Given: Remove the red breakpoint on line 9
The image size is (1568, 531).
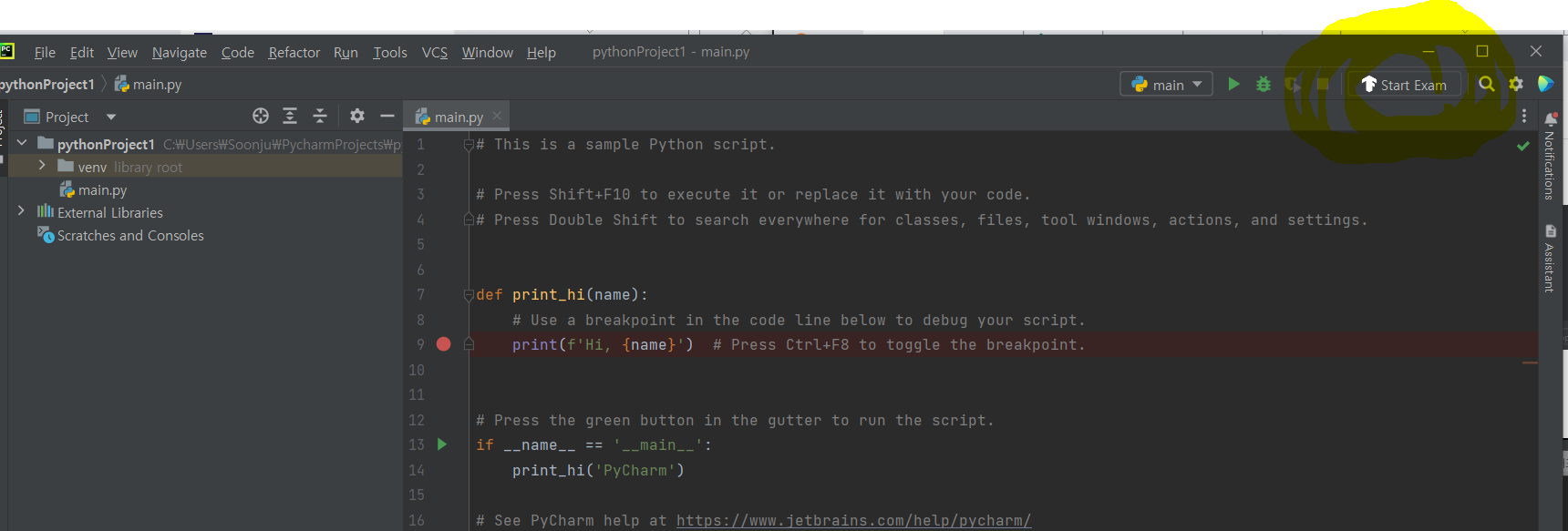Looking at the screenshot, I should tap(444, 344).
